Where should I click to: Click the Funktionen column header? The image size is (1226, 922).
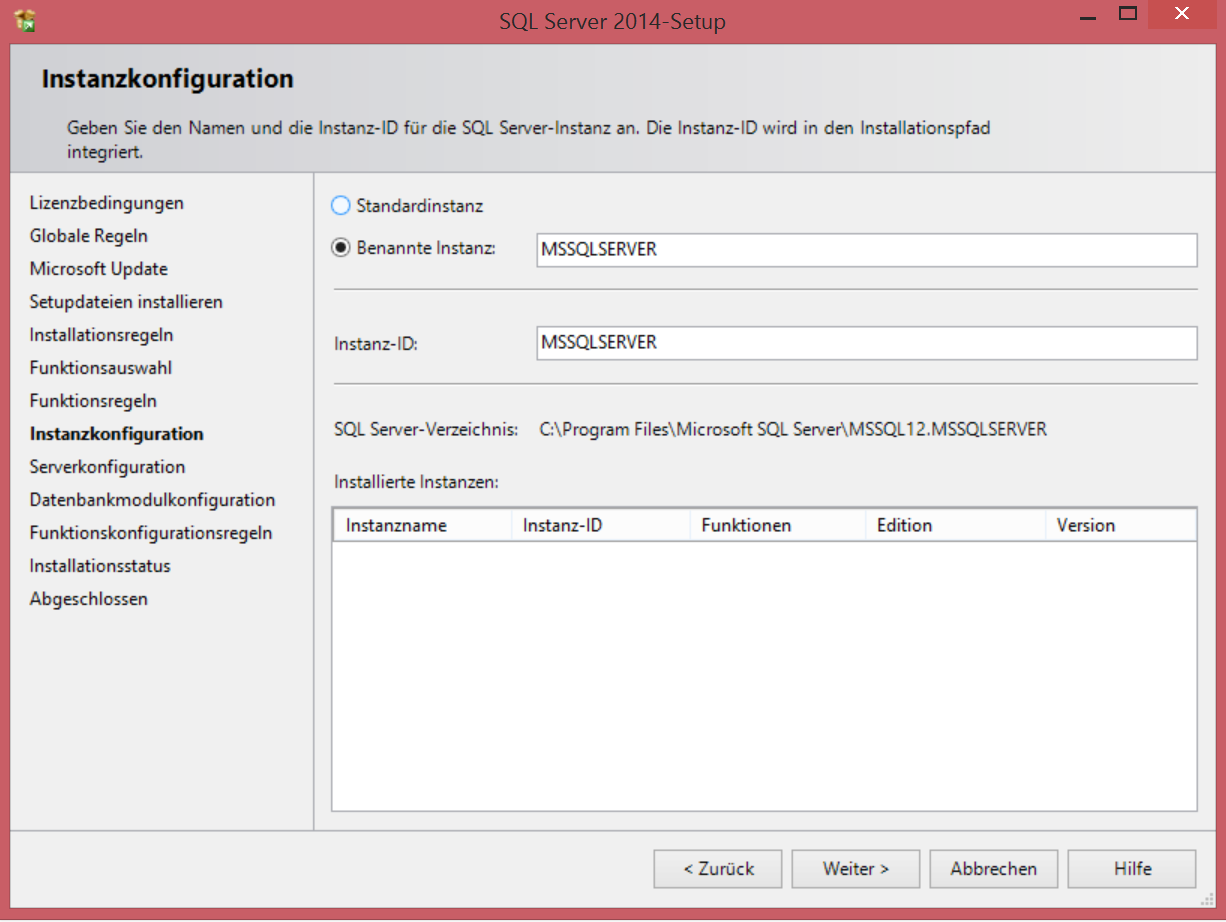(x=777, y=525)
